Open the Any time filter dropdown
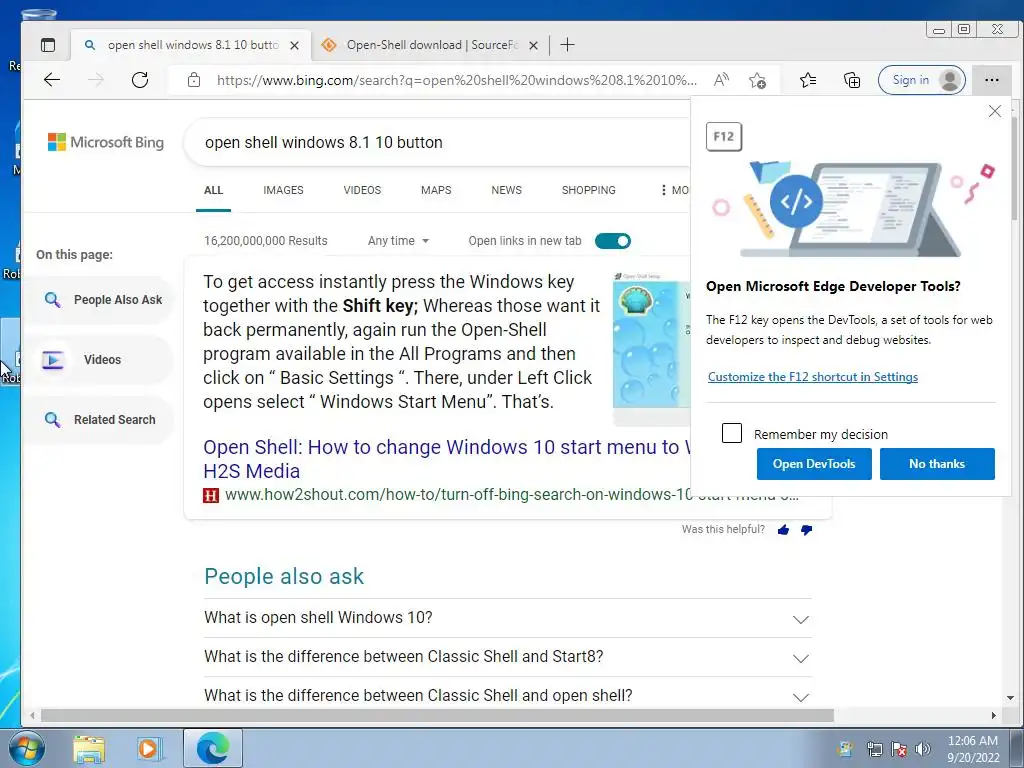Image resolution: width=1024 pixels, height=768 pixels. point(398,241)
